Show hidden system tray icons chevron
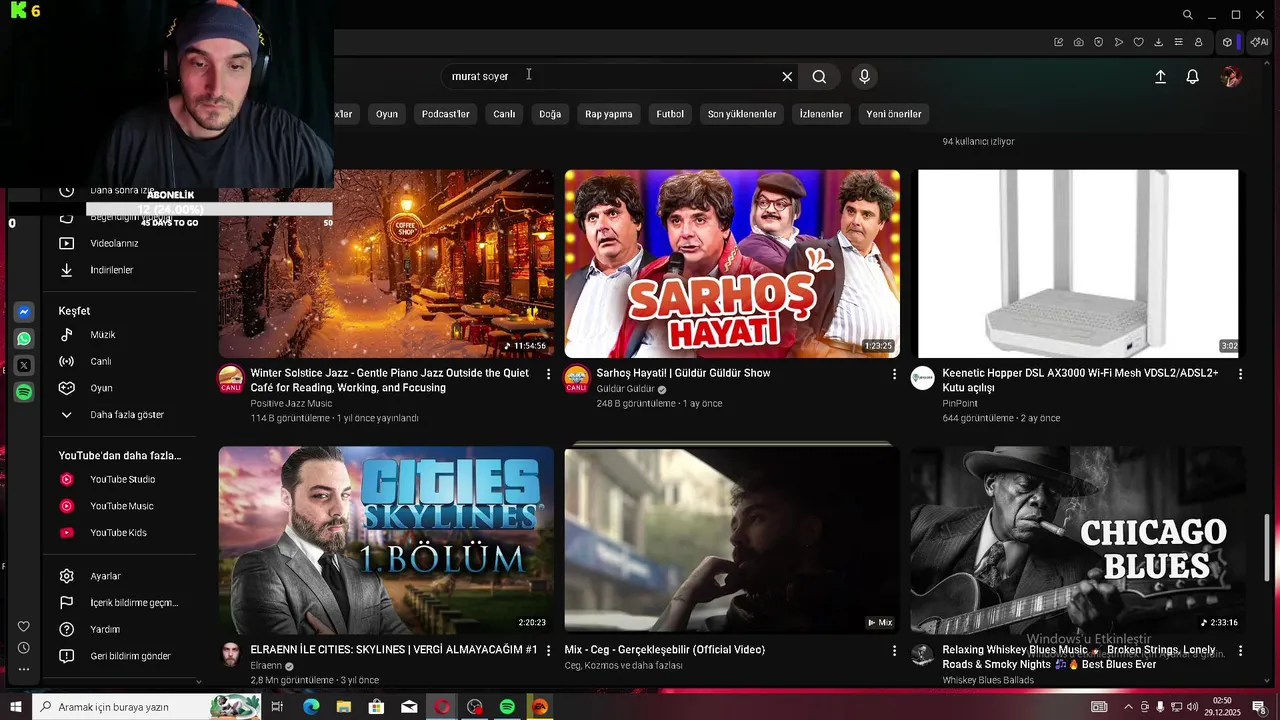1280x720 pixels. [x=1128, y=707]
